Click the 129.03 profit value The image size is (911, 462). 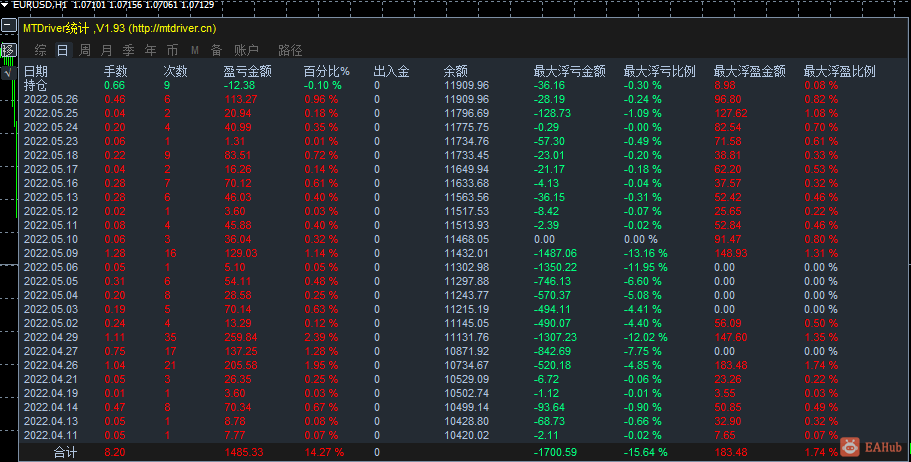point(241,253)
